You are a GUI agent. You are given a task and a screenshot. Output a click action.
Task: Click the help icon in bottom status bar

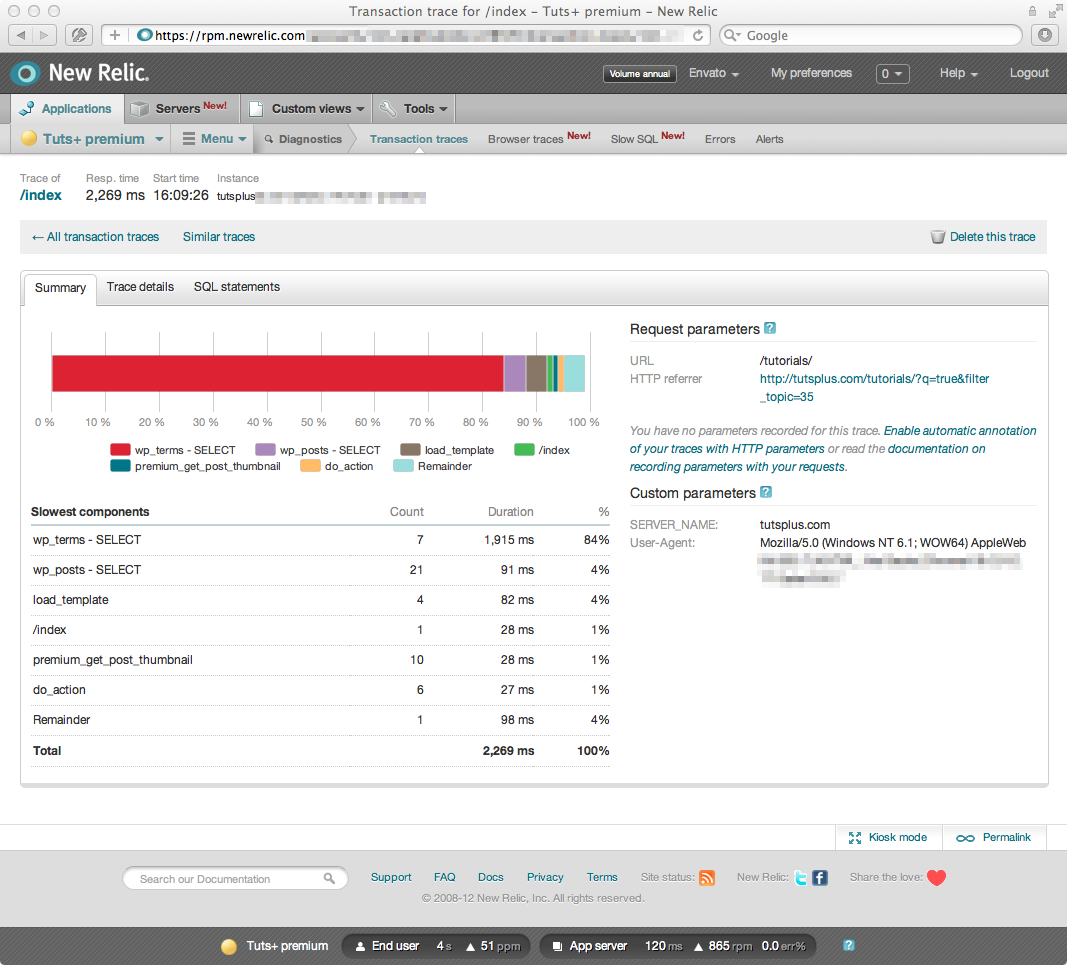tap(849, 945)
